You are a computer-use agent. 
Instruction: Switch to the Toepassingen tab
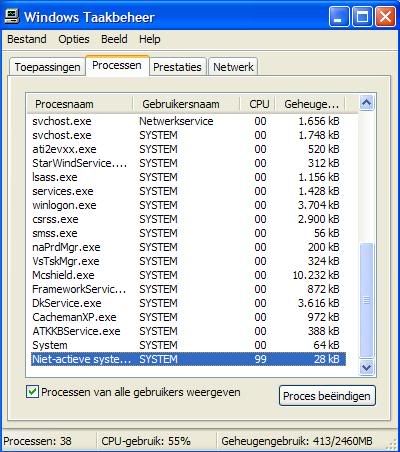point(47,67)
